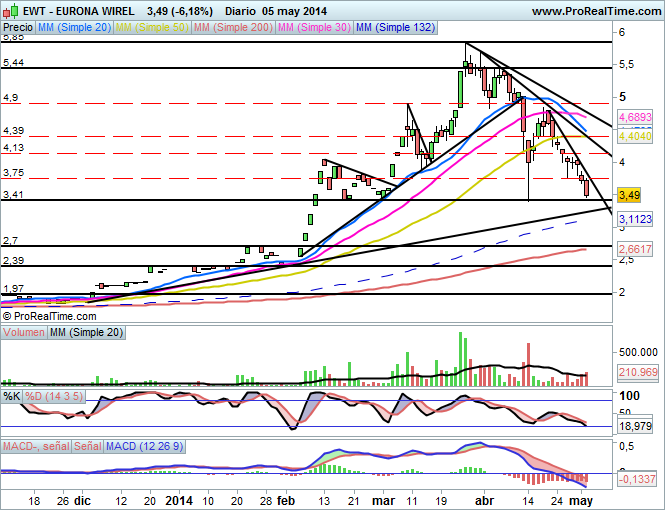Click the yellow MM (Simple 50) label
The height and width of the screenshot is (510, 665).
coord(150,28)
